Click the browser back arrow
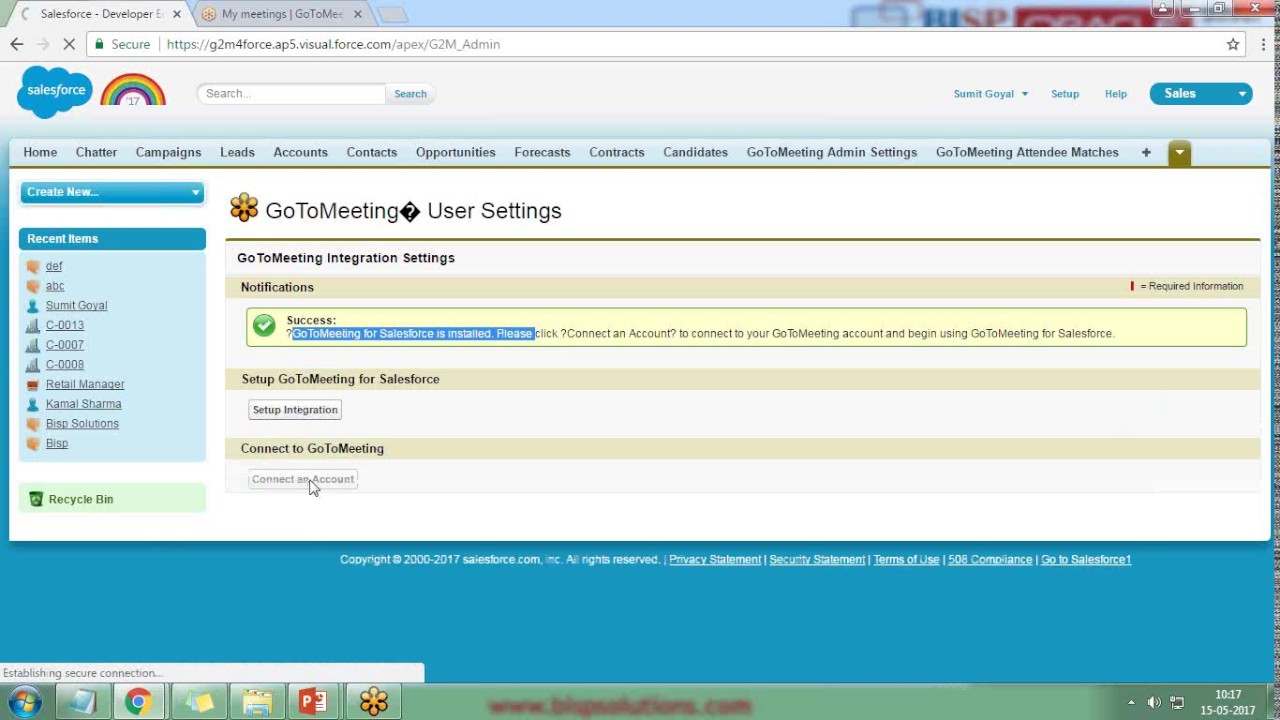 pos(17,44)
